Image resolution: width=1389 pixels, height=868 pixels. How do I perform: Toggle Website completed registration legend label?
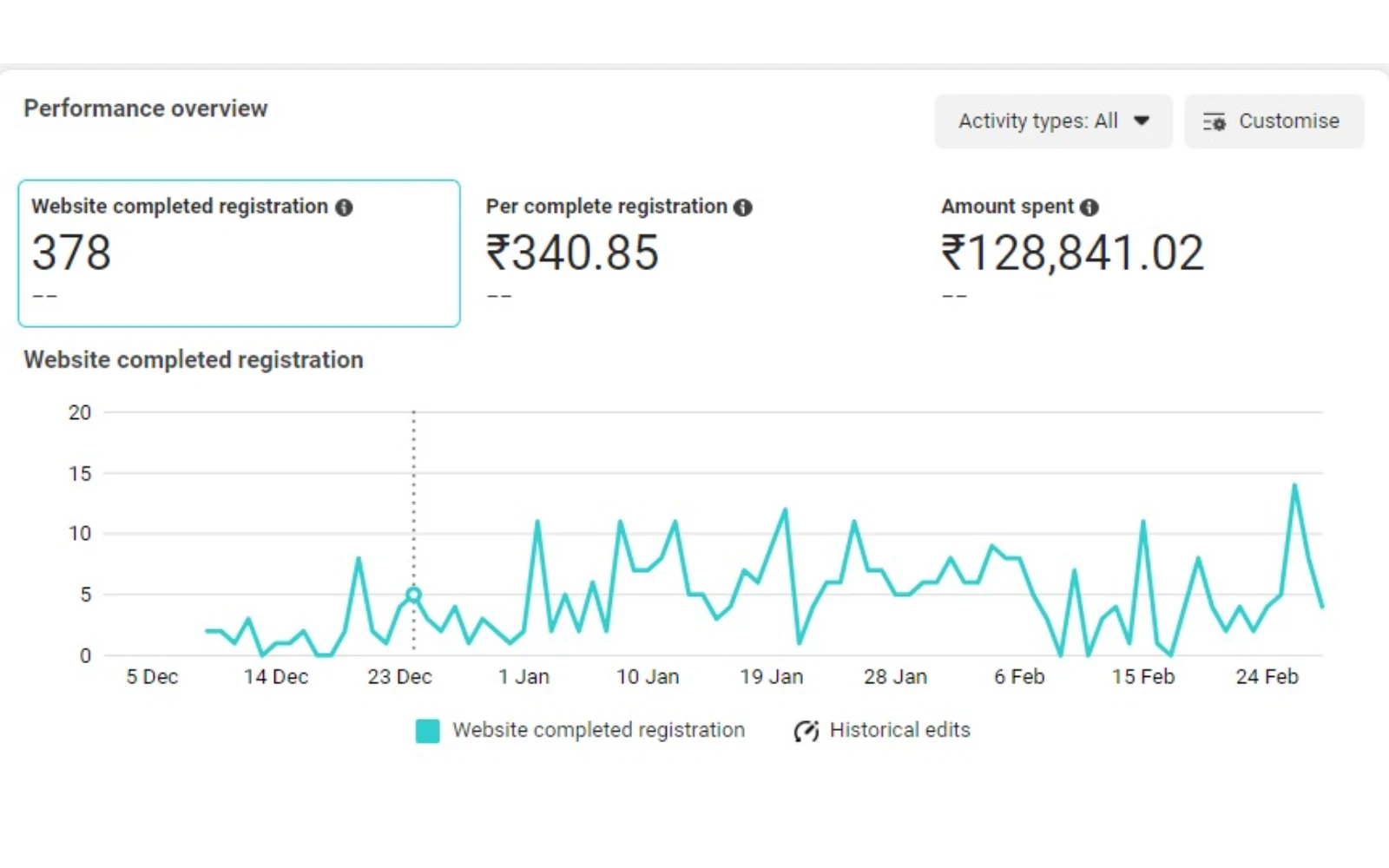598,730
